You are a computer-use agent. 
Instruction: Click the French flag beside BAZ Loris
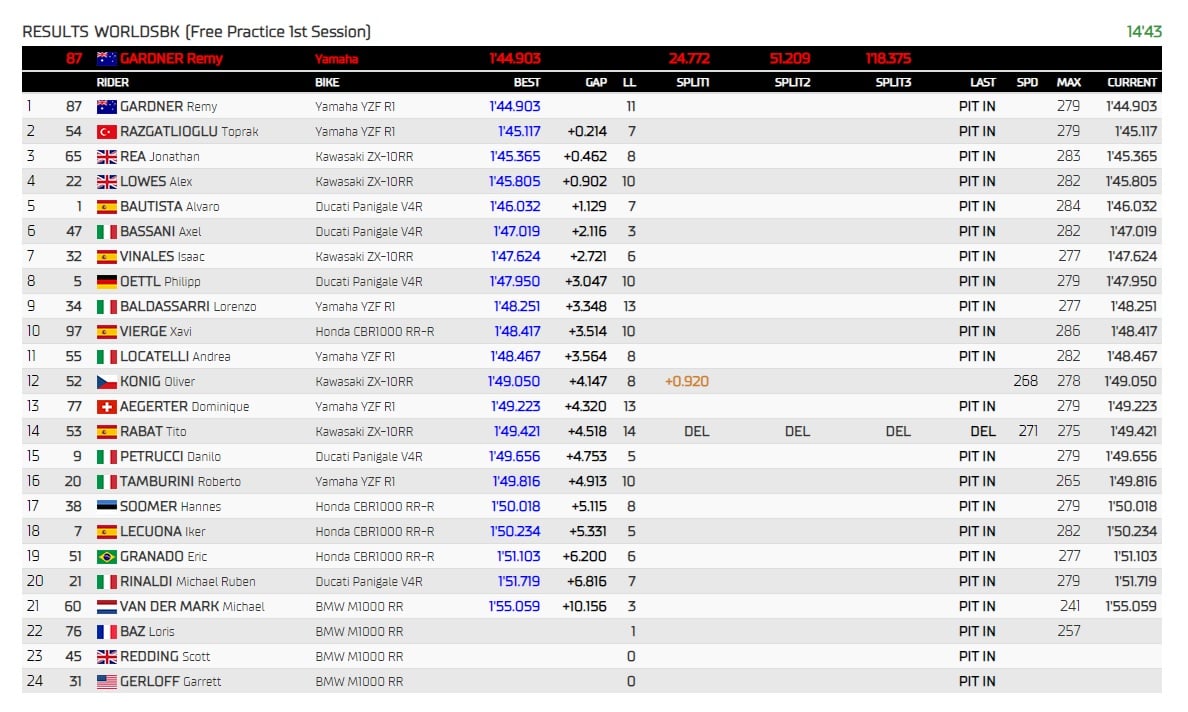pyautogui.click(x=107, y=632)
